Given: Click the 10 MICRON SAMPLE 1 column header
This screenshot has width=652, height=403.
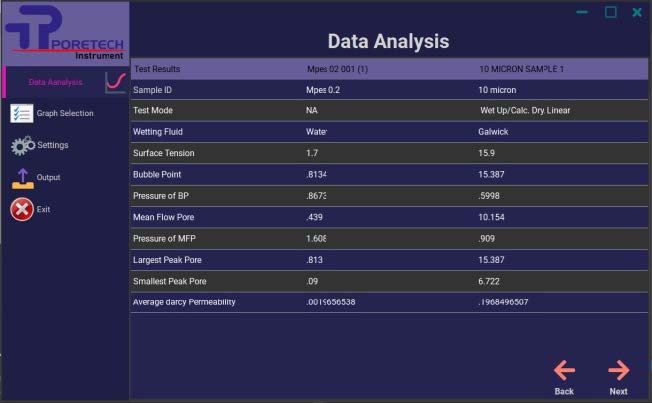Looking at the screenshot, I should [521, 69].
